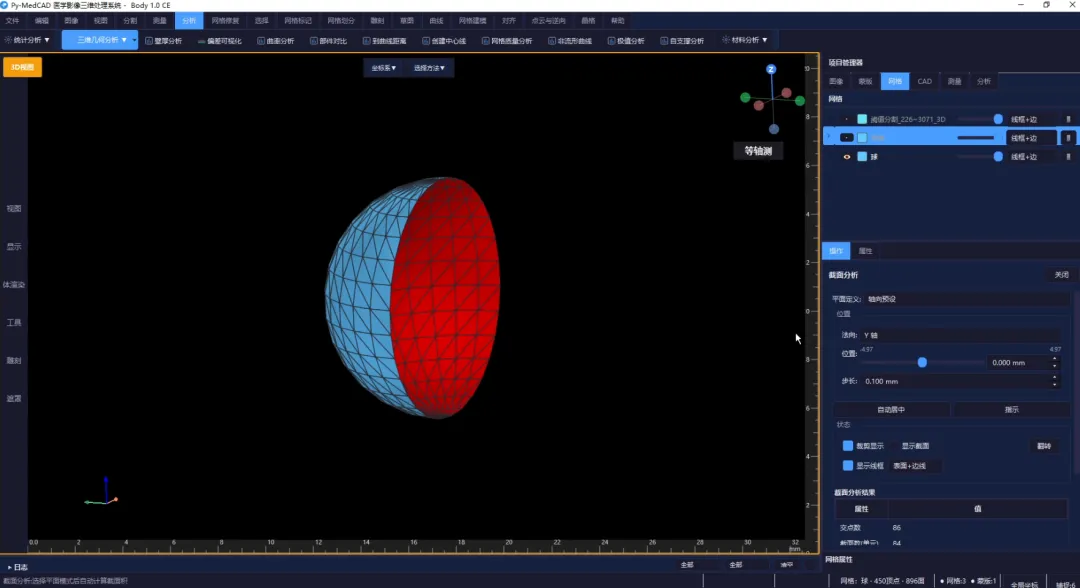Click the 关闭 button of 截面分析
Screen dimensions: 1080x588
pyautogui.click(x=1061, y=275)
